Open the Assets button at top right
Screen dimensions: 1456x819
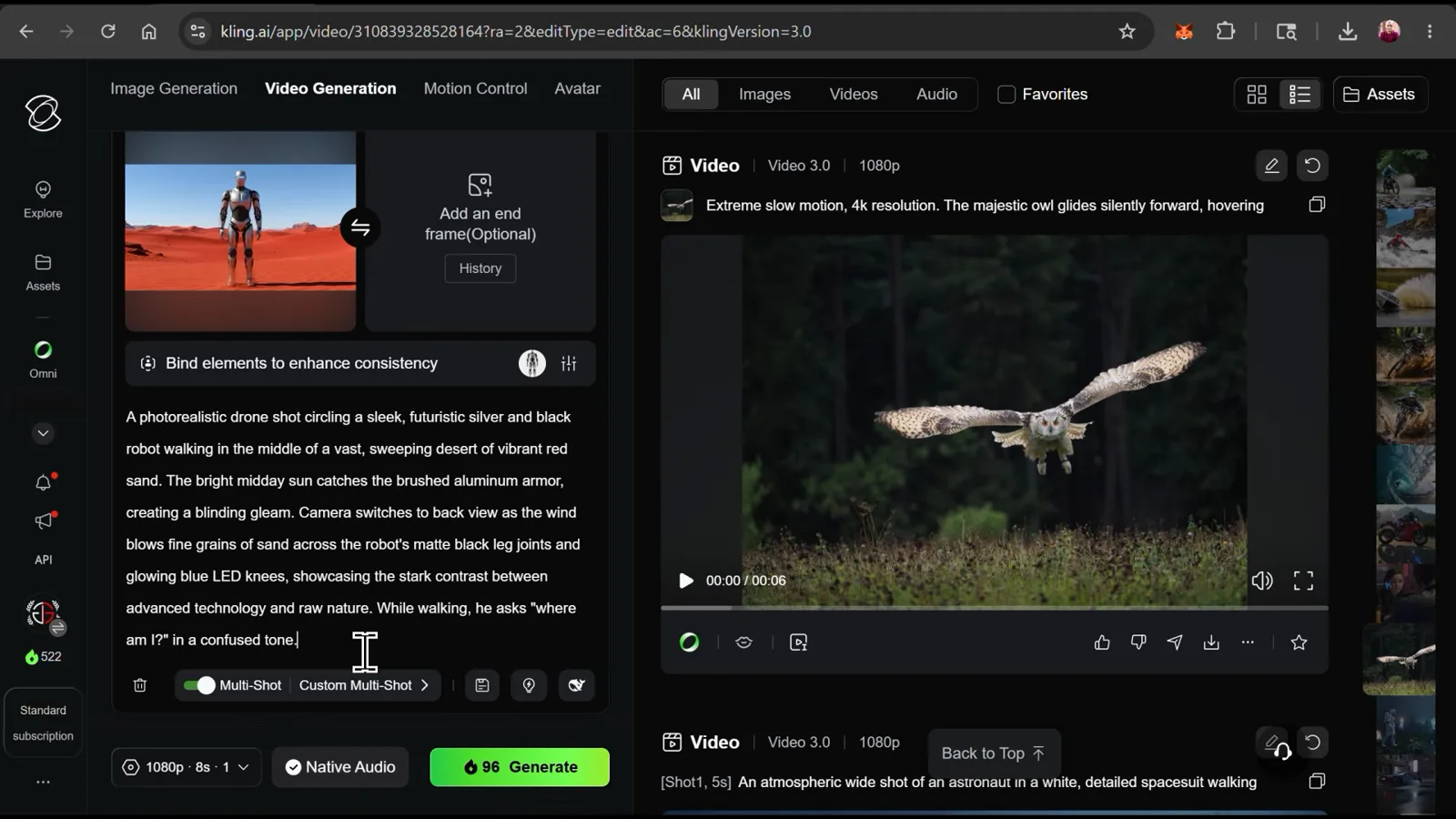pyautogui.click(x=1380, y=95)
